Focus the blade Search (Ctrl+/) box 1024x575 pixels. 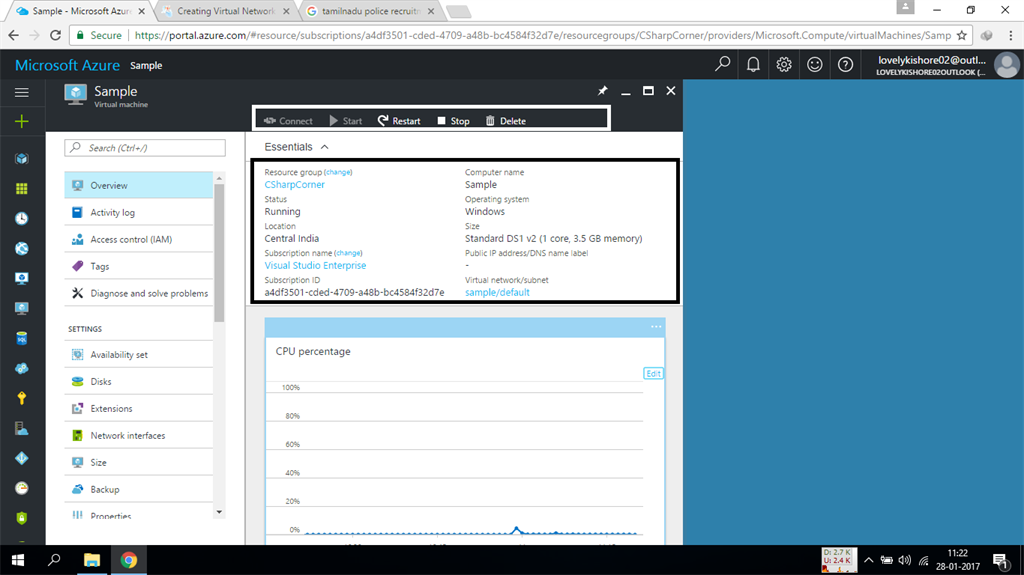coord(145,148)
